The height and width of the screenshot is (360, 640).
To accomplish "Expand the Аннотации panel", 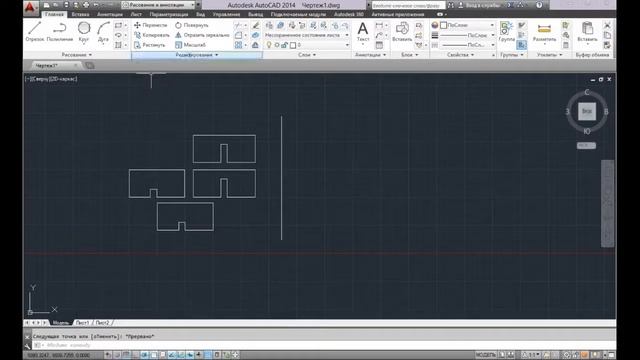I will tap(370, 55).
